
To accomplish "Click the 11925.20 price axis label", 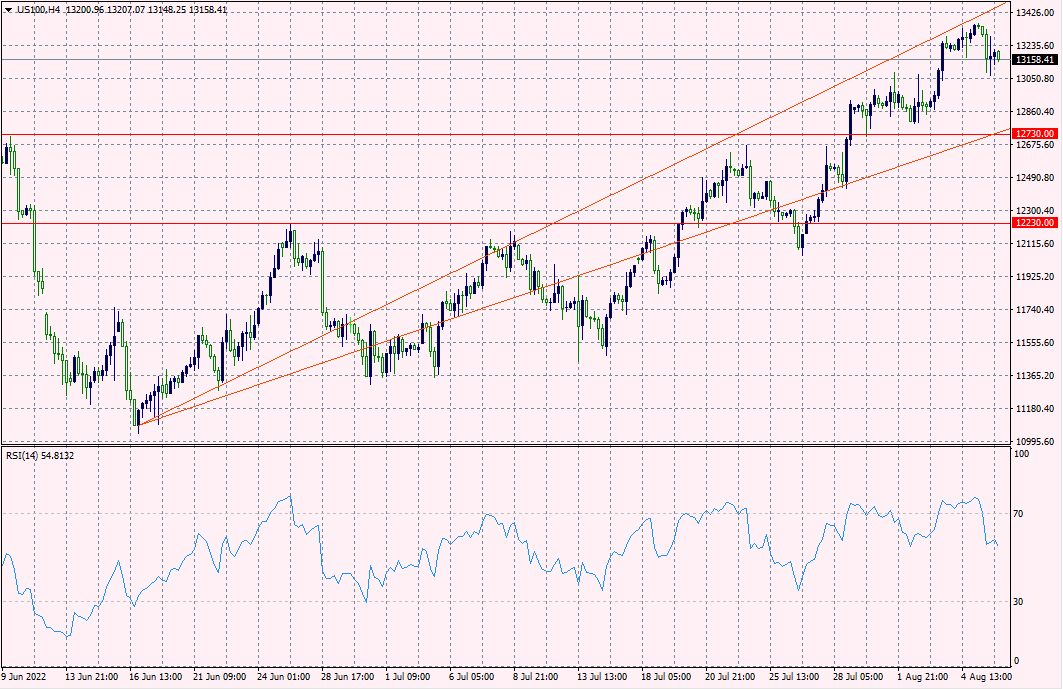I will pyautogui.click(x=1035, y=277).
